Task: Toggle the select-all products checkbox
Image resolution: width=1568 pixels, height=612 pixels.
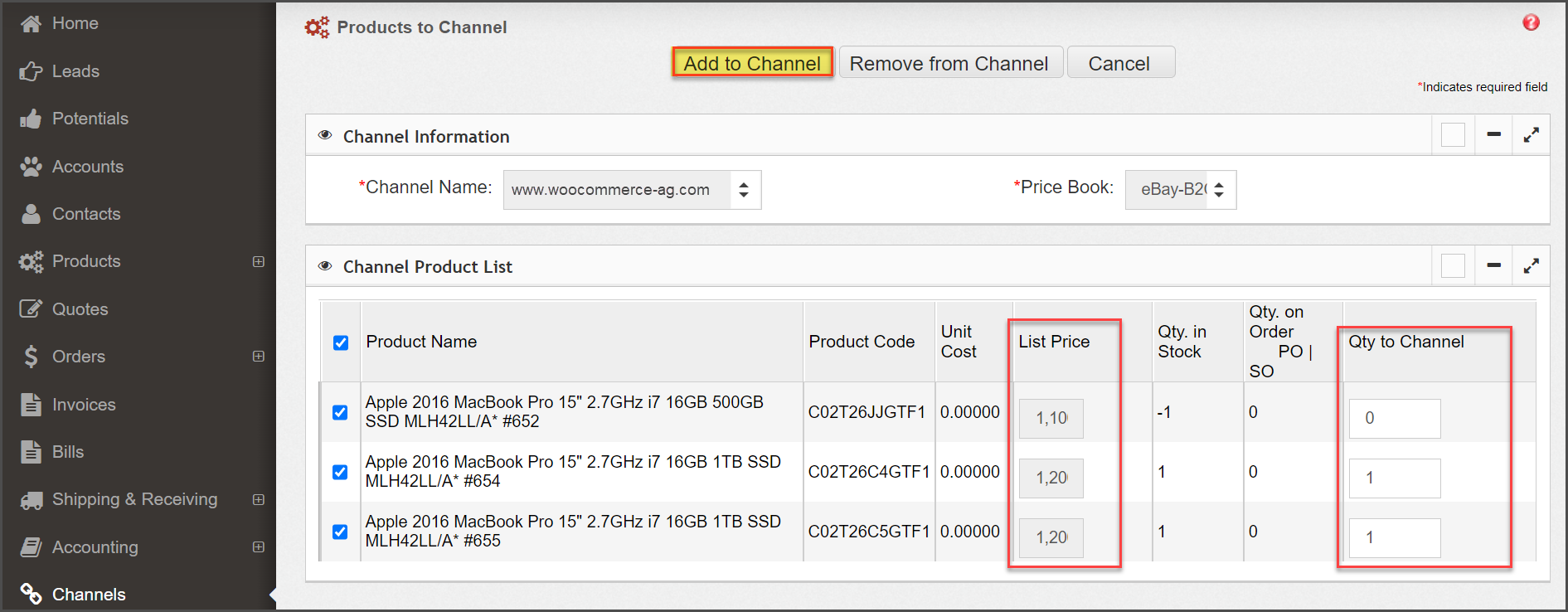Action: point(341,342)
